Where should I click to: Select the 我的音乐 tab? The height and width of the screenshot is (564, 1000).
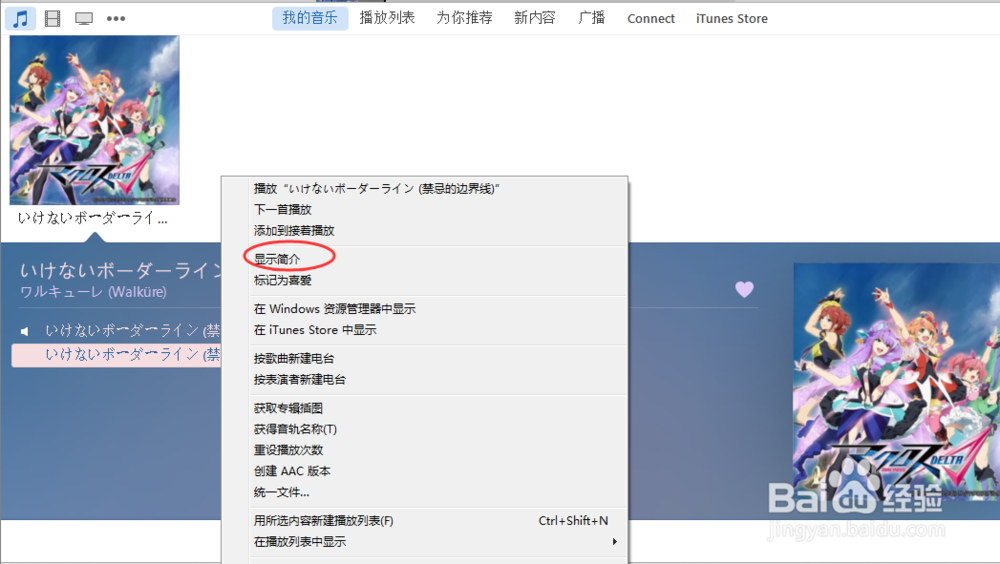click(x=310, y=18)
